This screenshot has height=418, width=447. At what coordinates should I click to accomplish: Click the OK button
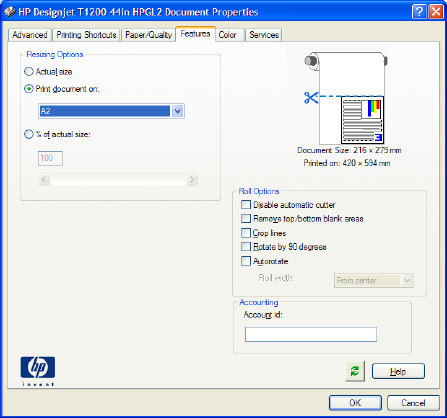[x=355, y=403]
